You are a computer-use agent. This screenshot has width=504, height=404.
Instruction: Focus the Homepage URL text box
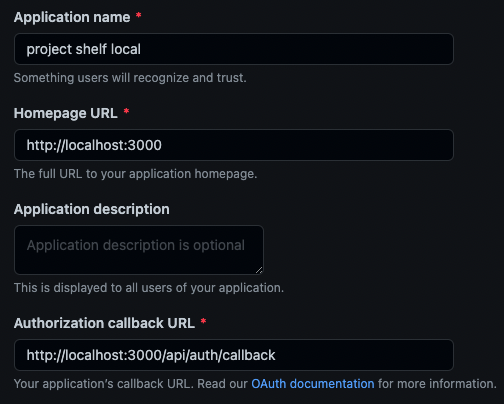234,145
